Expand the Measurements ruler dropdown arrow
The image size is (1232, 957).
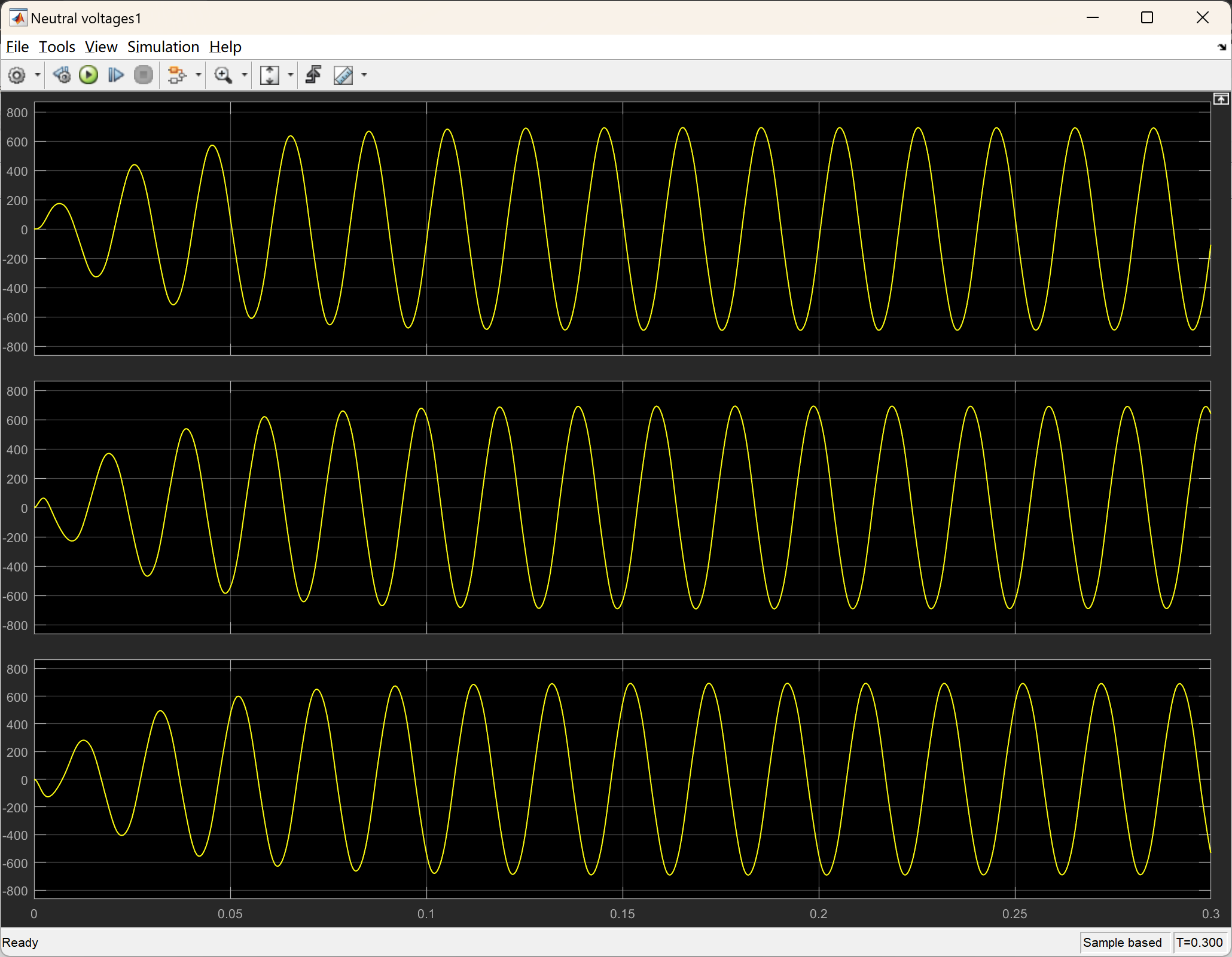pyautogui.click(x=364, y=75)
